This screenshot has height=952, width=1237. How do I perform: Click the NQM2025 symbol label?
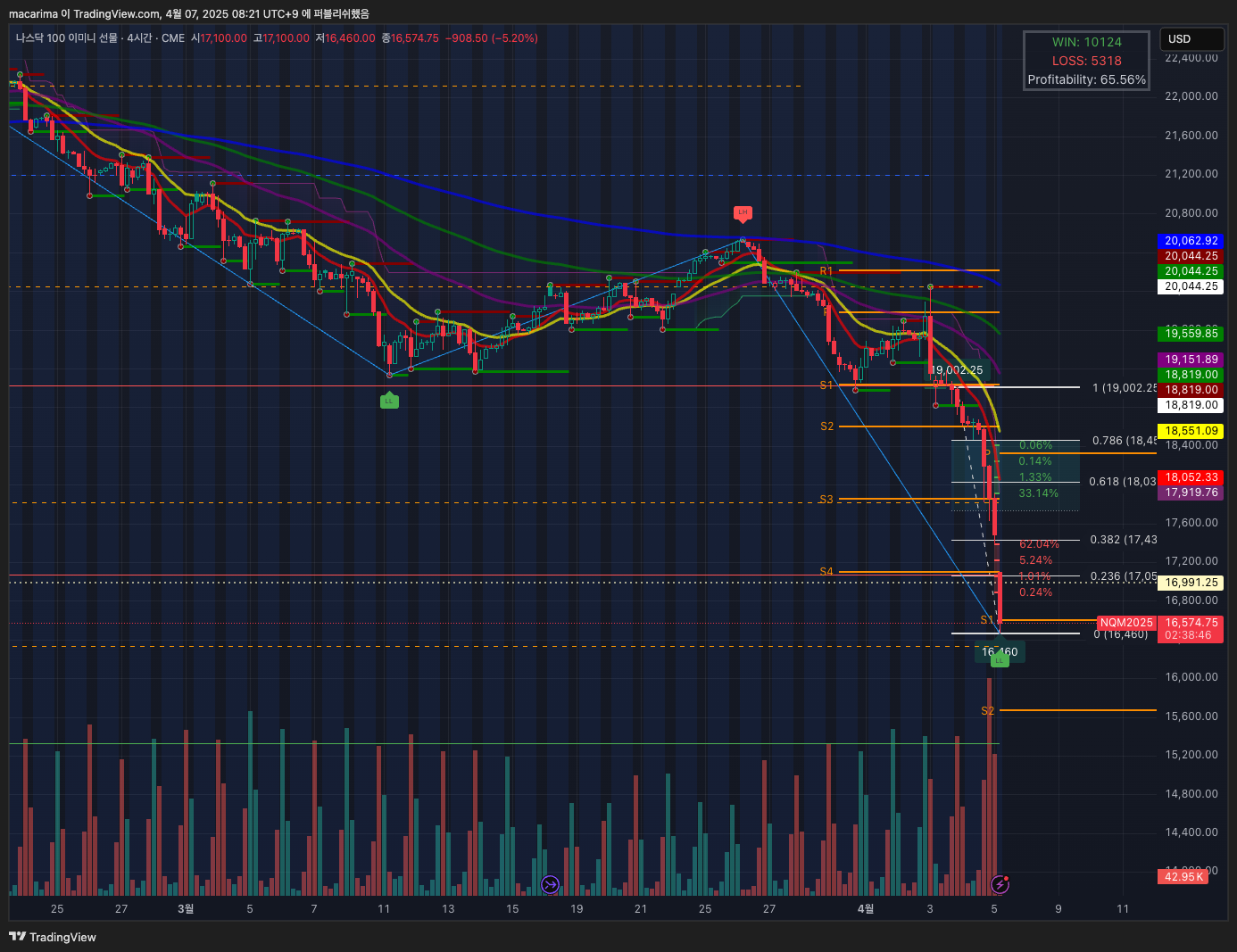pos(1126,623)
